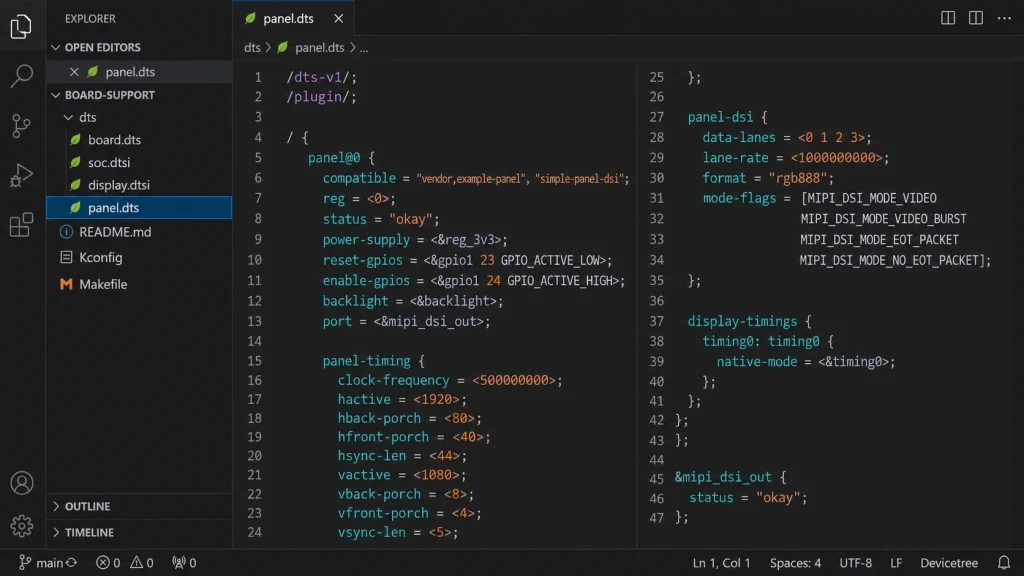Click the breadcrumb ellipsis symbol segment
Screen dimensions: 1024x576
pos(364,48)
